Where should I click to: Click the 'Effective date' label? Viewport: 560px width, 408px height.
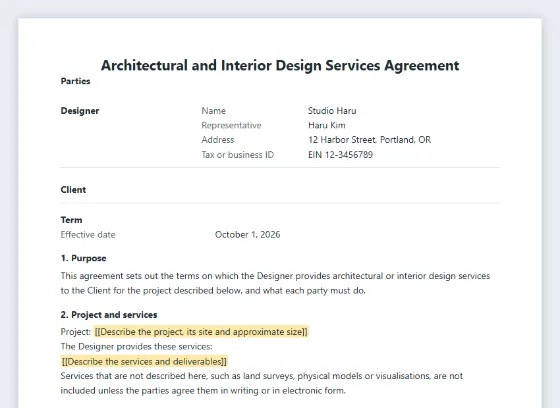[88, 235]
